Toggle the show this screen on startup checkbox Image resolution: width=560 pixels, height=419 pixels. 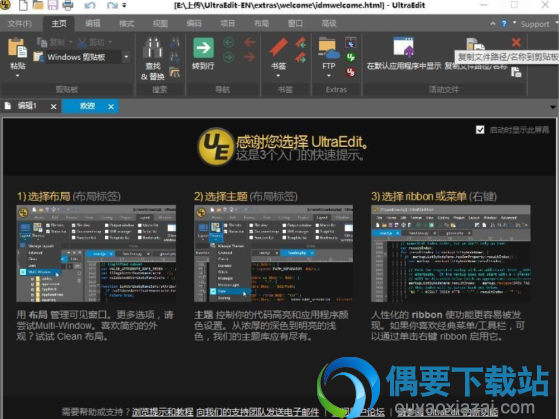(480, 130)
